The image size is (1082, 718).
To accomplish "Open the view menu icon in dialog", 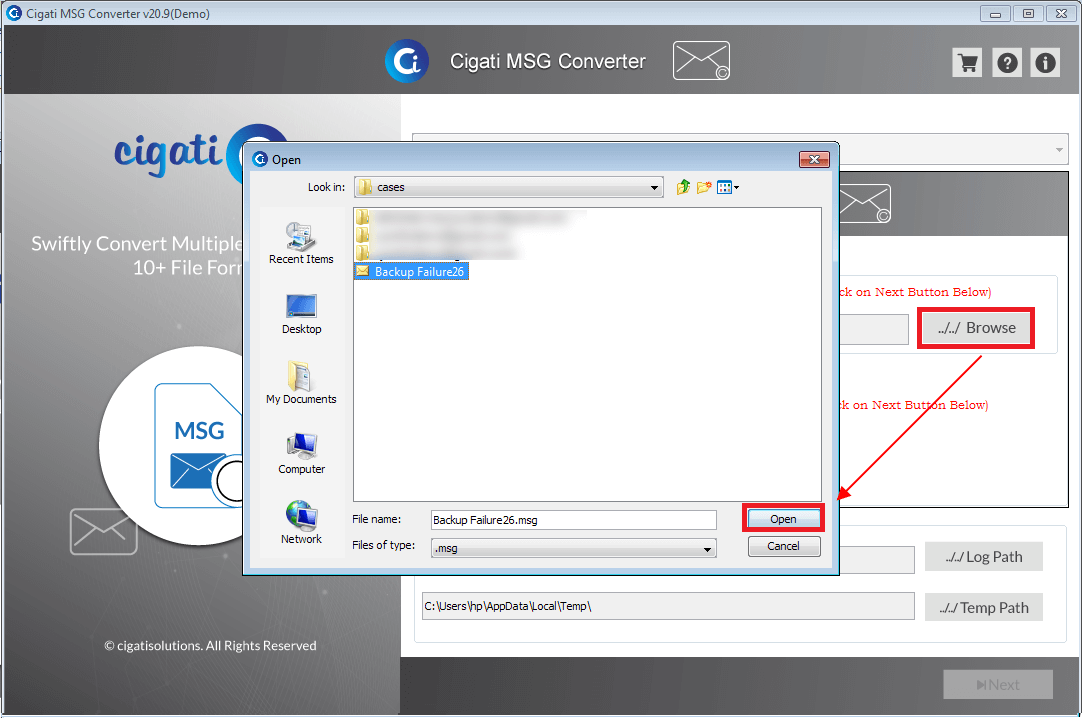I will [727, 187].
